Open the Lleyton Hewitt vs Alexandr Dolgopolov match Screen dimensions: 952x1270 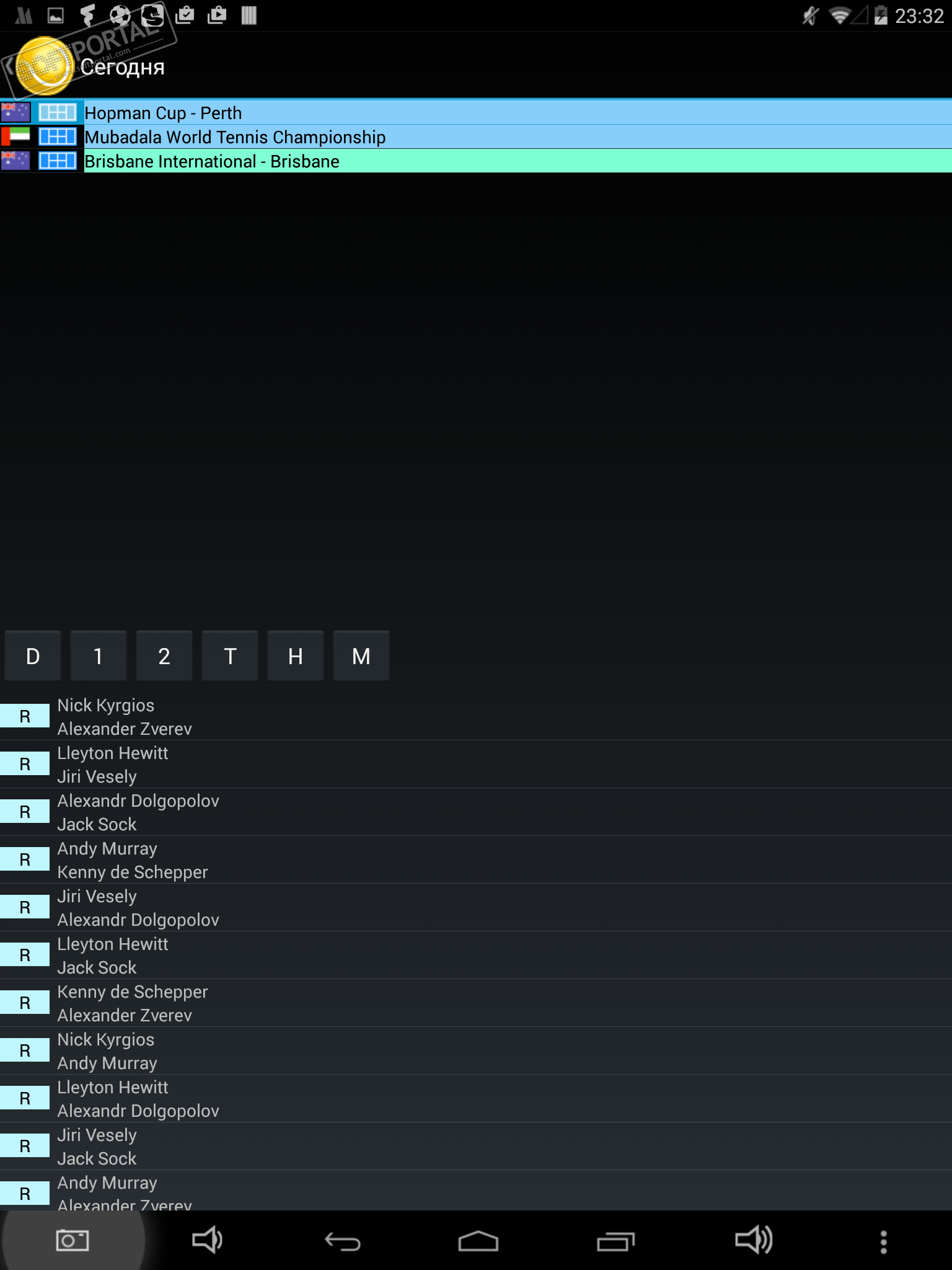pos(476,1098)
